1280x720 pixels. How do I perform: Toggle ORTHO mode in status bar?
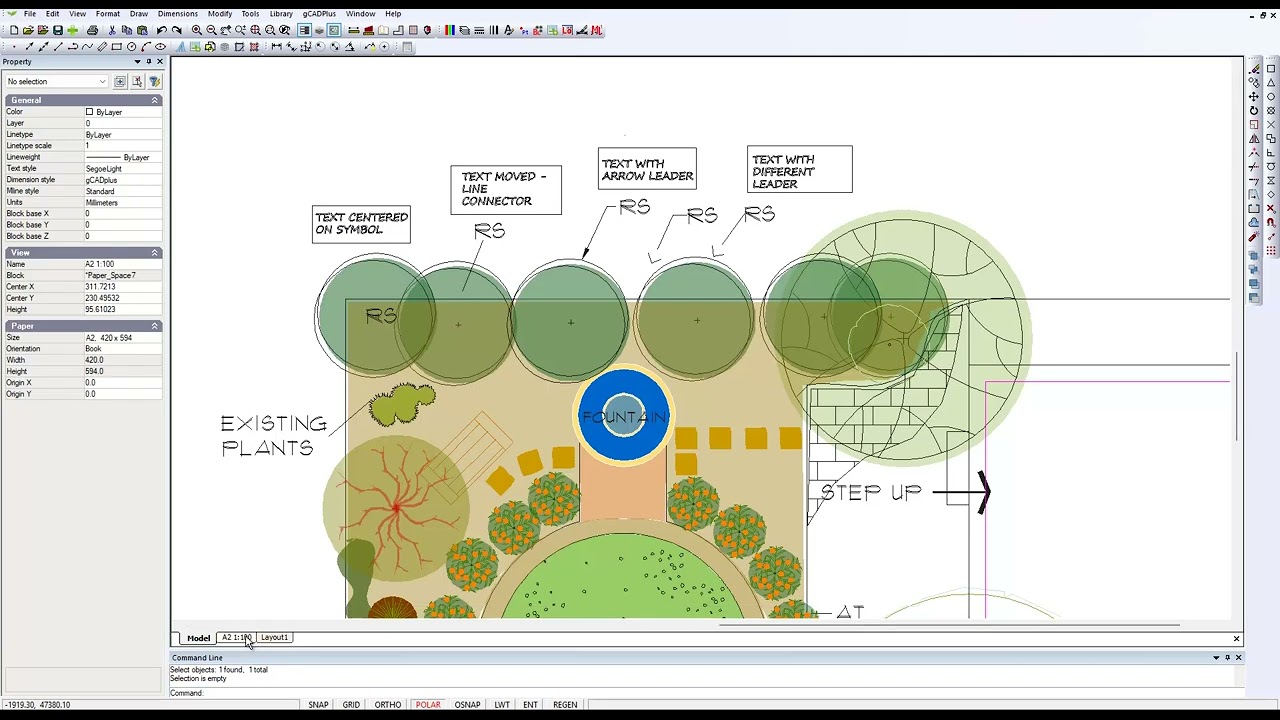click(x=388, y=705)
